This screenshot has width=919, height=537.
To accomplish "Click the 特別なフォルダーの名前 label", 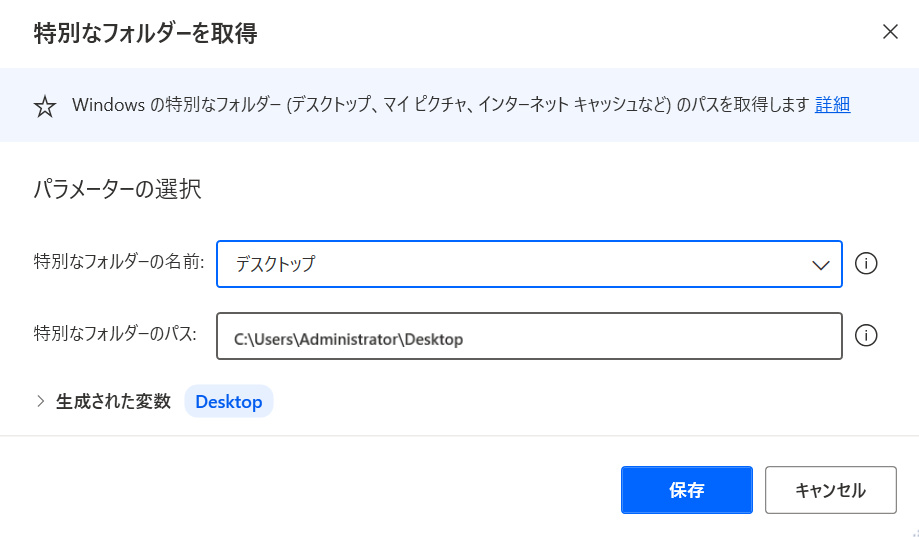I will click(119, 261).
